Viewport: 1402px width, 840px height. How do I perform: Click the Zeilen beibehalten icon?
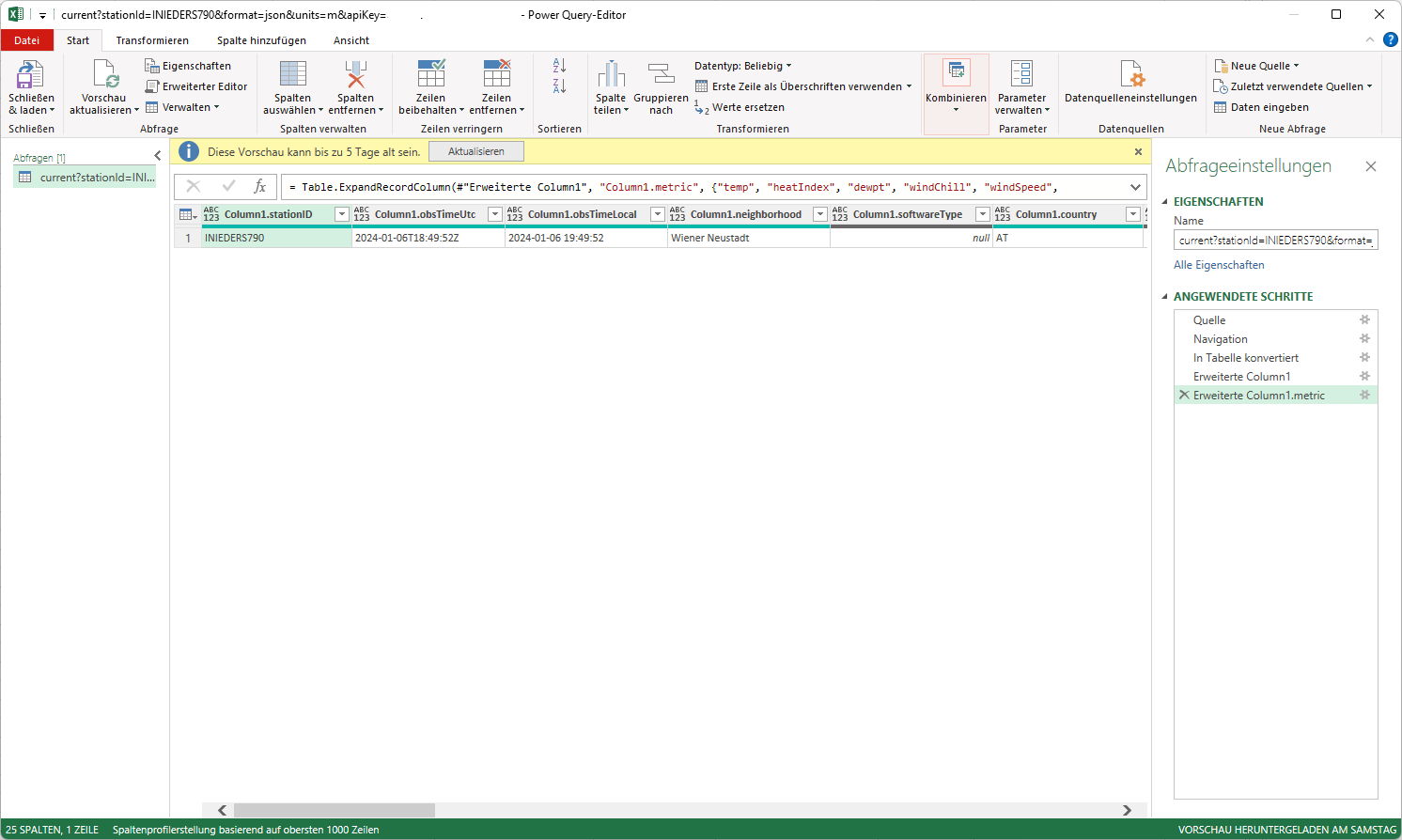[431, 74]
